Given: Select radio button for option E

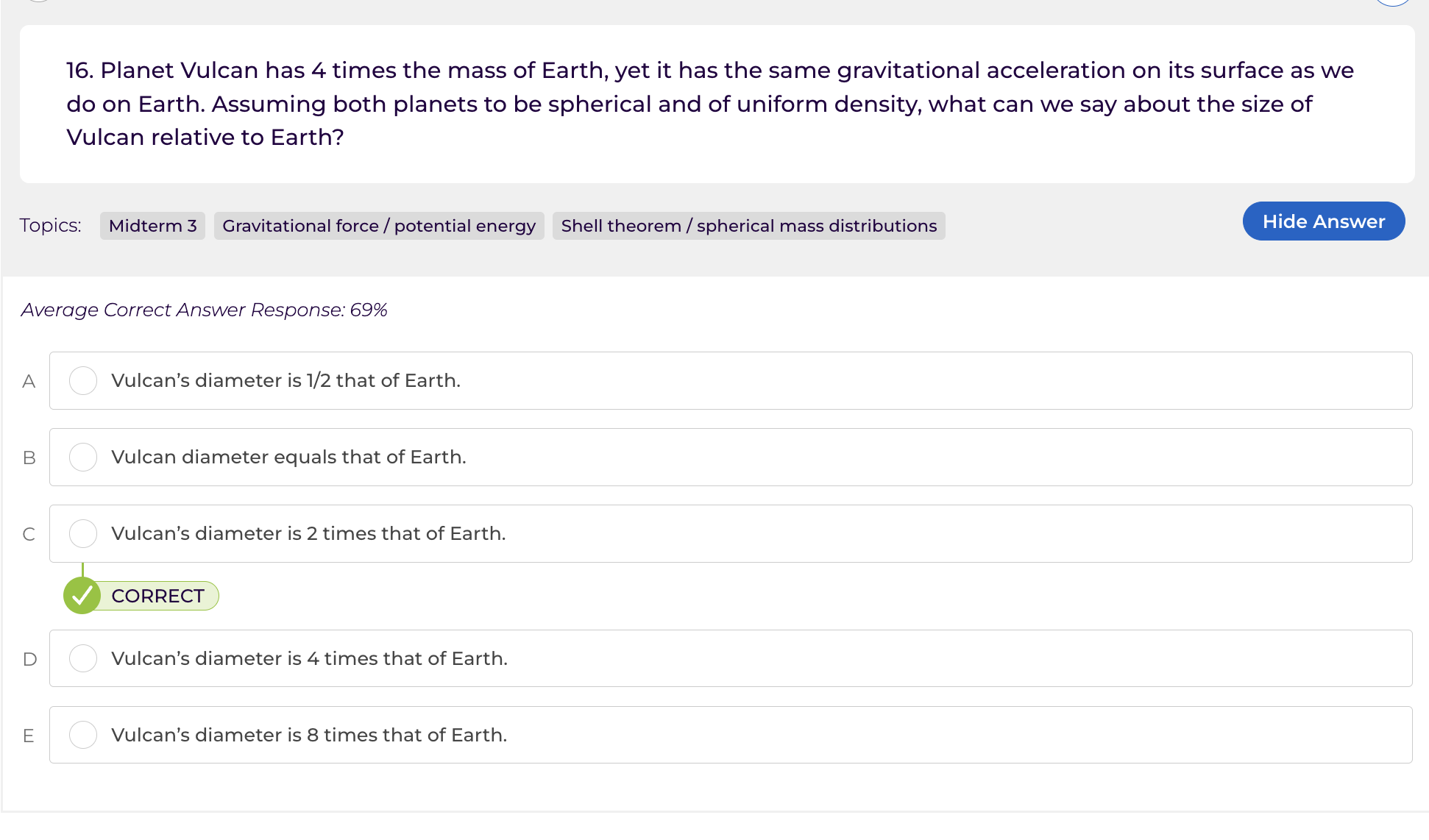Looking at the screenshot, I should click(83, 734).
